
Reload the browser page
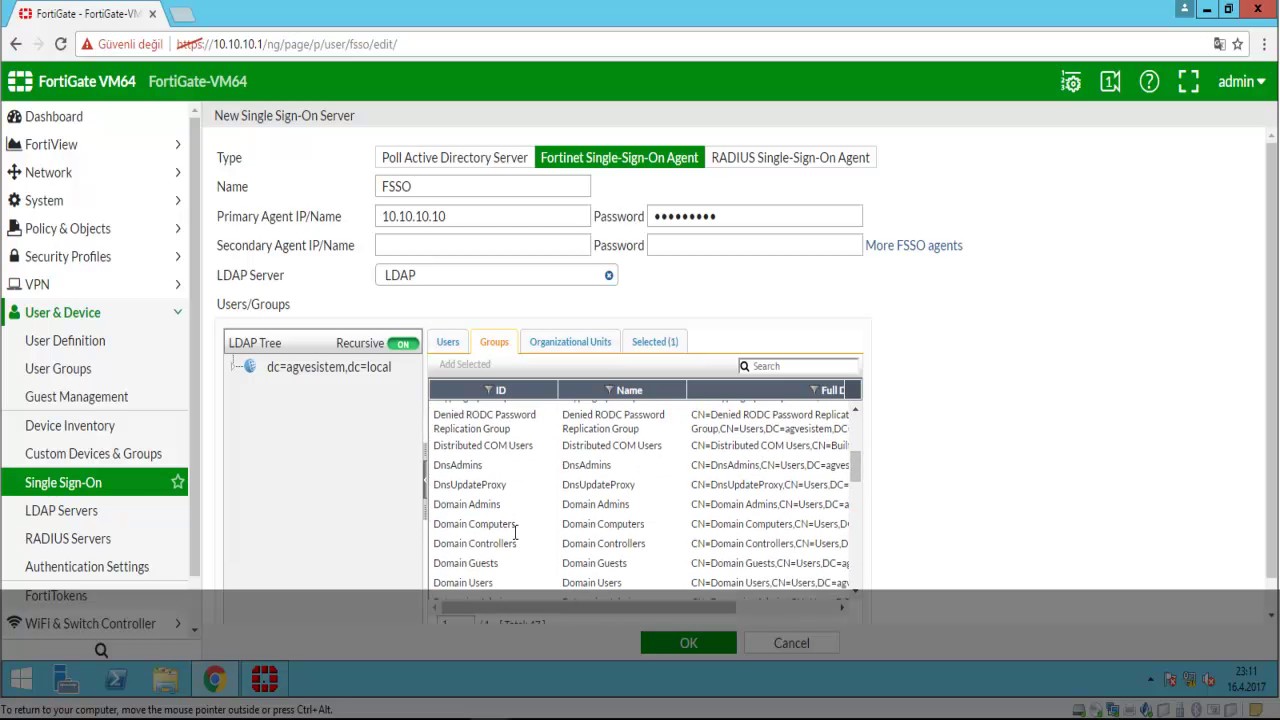pyautogui.click(x=60, y=44)
